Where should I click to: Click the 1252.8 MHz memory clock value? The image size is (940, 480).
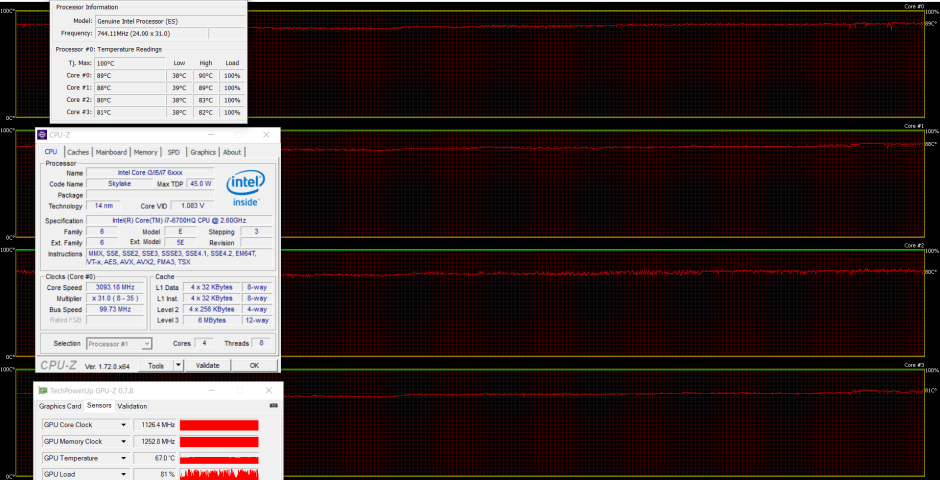(x=155, y=442)
